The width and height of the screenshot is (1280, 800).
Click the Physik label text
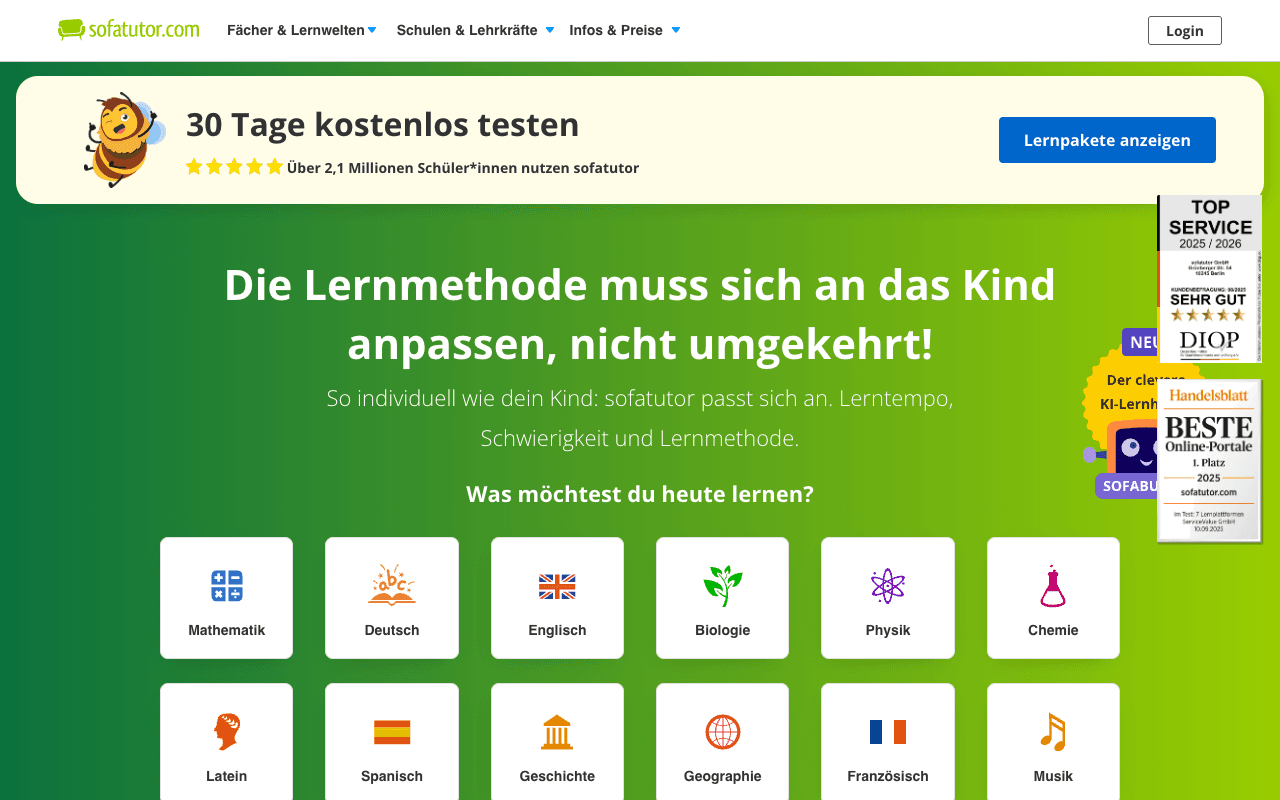888,630
